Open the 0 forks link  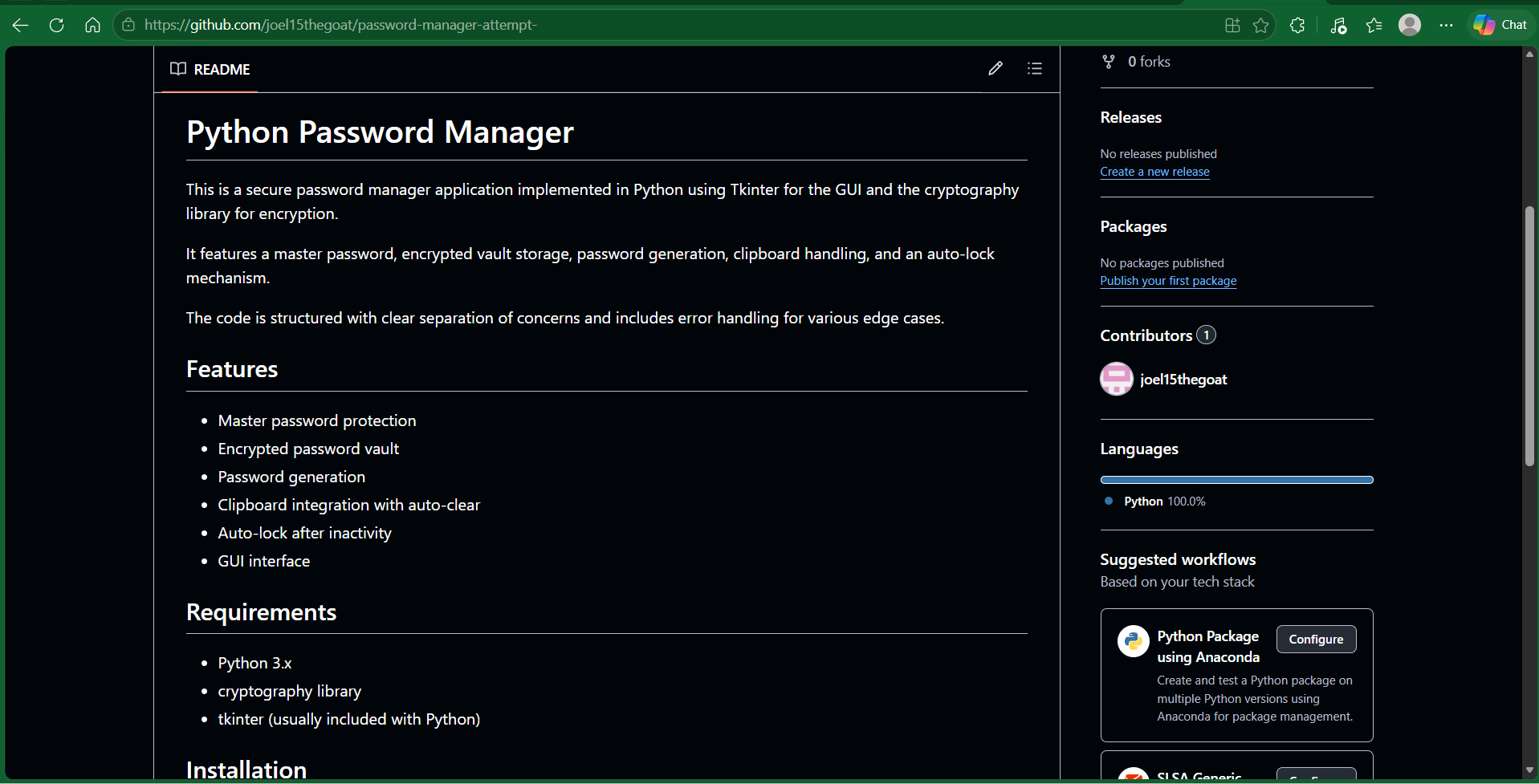tap(1149, 62)
